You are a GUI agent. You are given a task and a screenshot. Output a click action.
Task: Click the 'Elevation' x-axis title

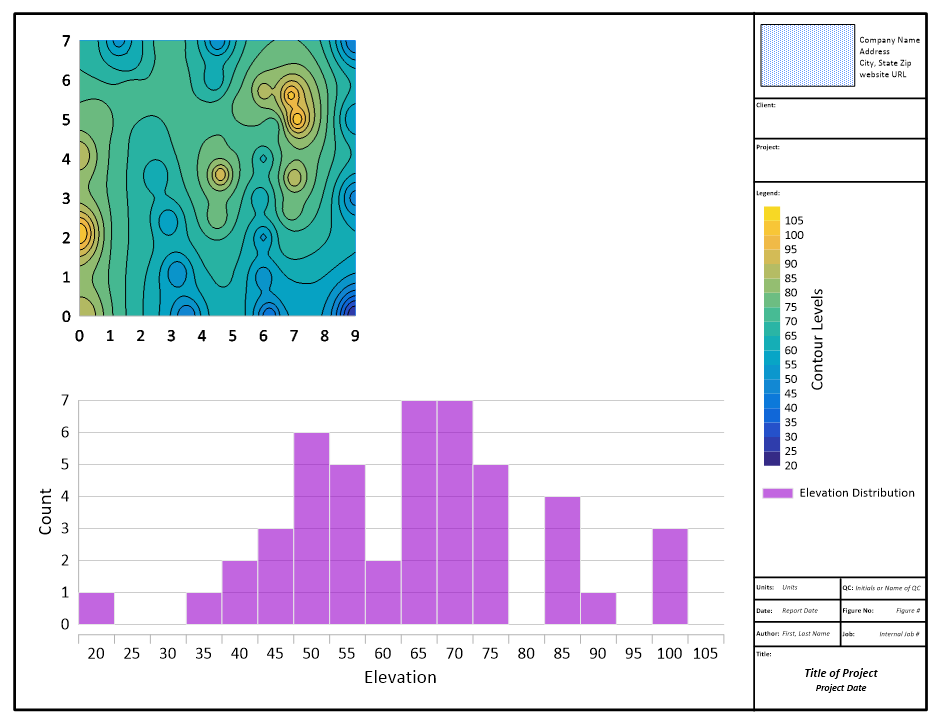point(400,677)
